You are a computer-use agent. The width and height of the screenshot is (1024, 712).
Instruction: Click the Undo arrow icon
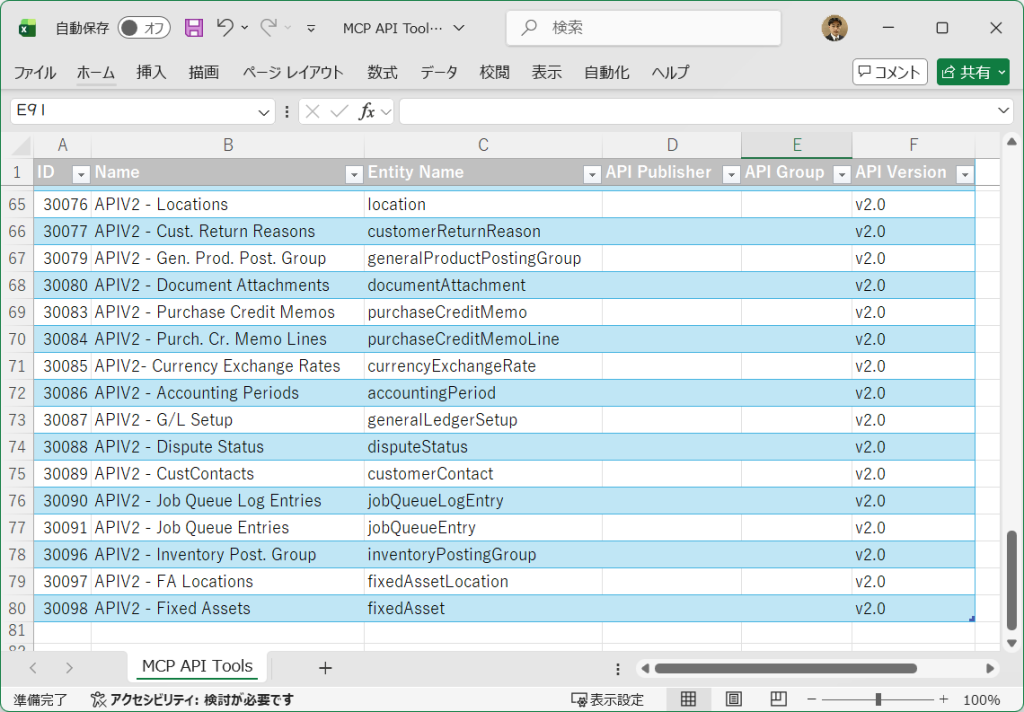tap(225, 28)
